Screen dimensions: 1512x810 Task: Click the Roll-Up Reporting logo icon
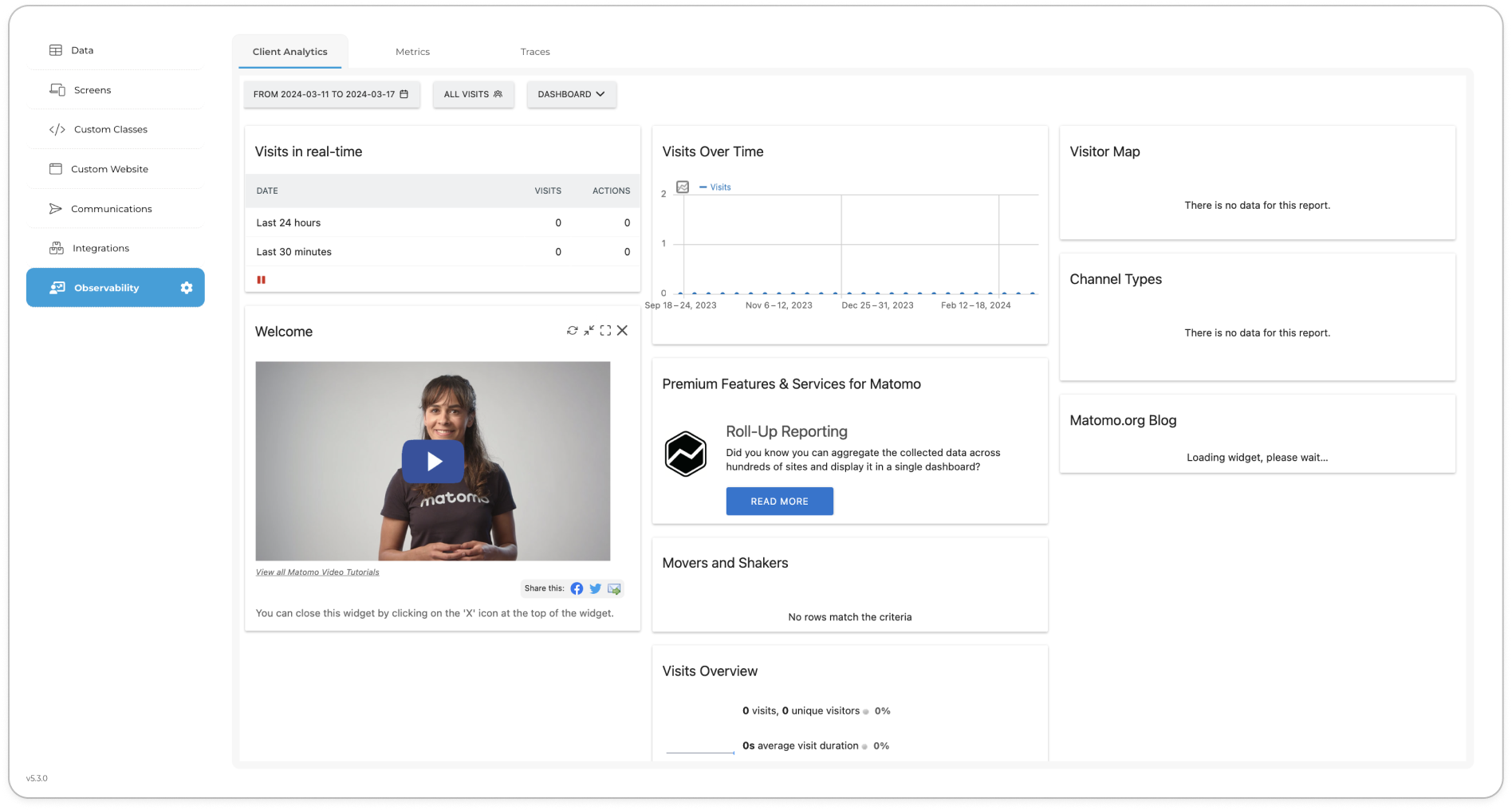(686, 454)
